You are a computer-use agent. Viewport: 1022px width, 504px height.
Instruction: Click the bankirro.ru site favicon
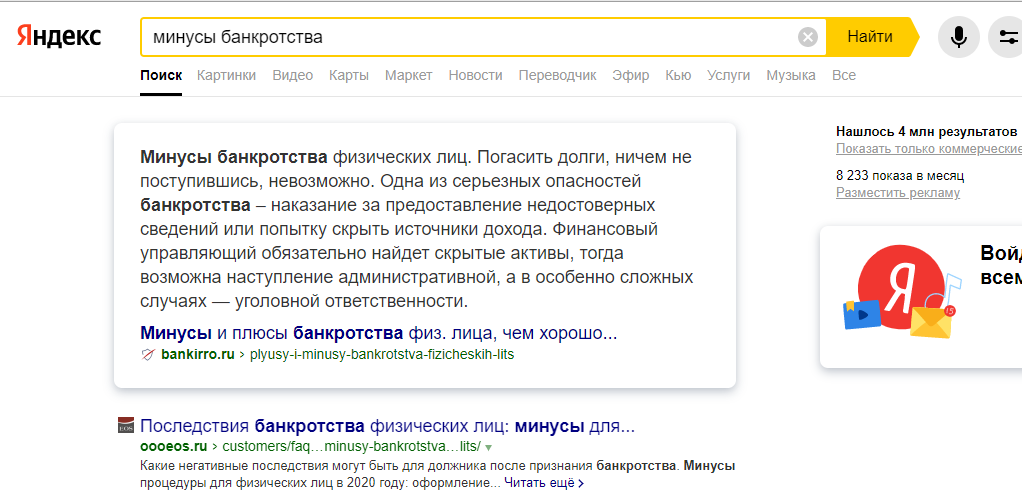pyautogui.click(x=147, y=355)
